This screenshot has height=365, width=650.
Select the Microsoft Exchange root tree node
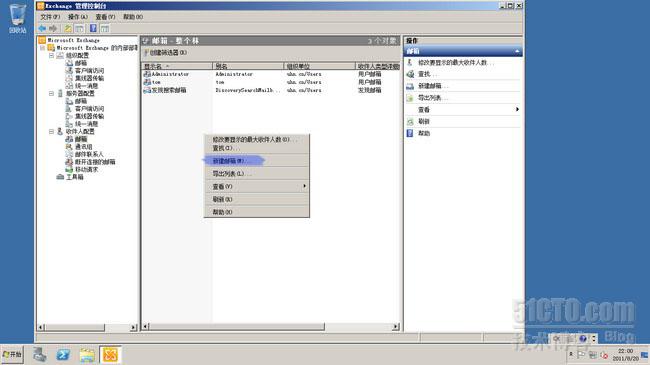[x=73, y=40]
